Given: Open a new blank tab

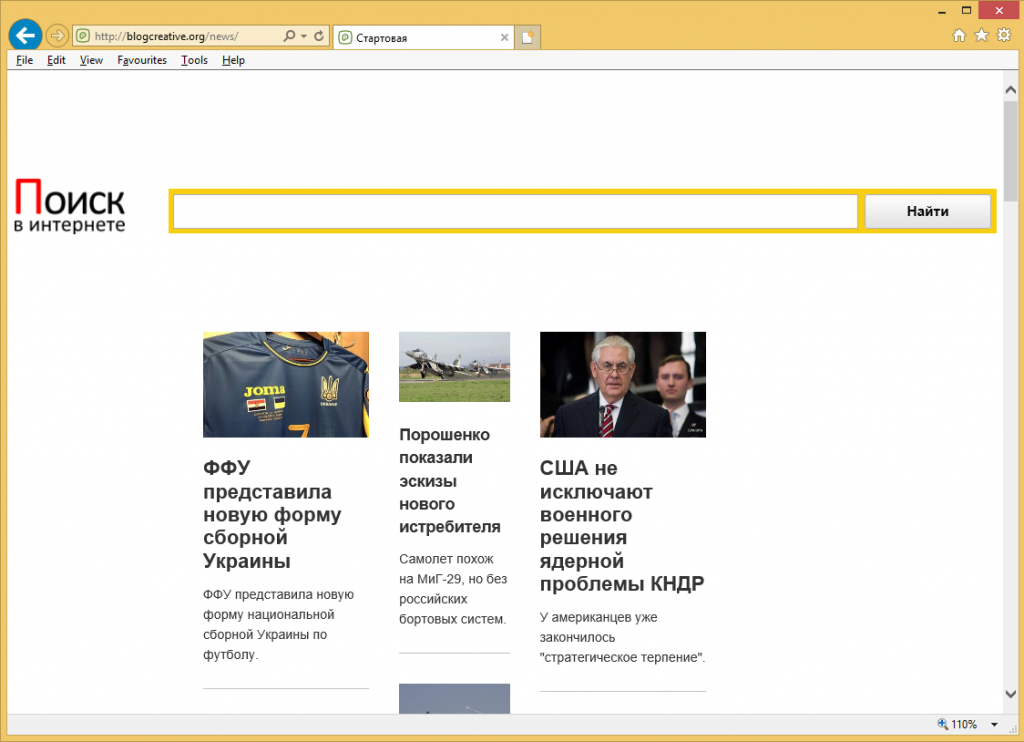Looking at the screenshot, I should (x=528, y=38).
